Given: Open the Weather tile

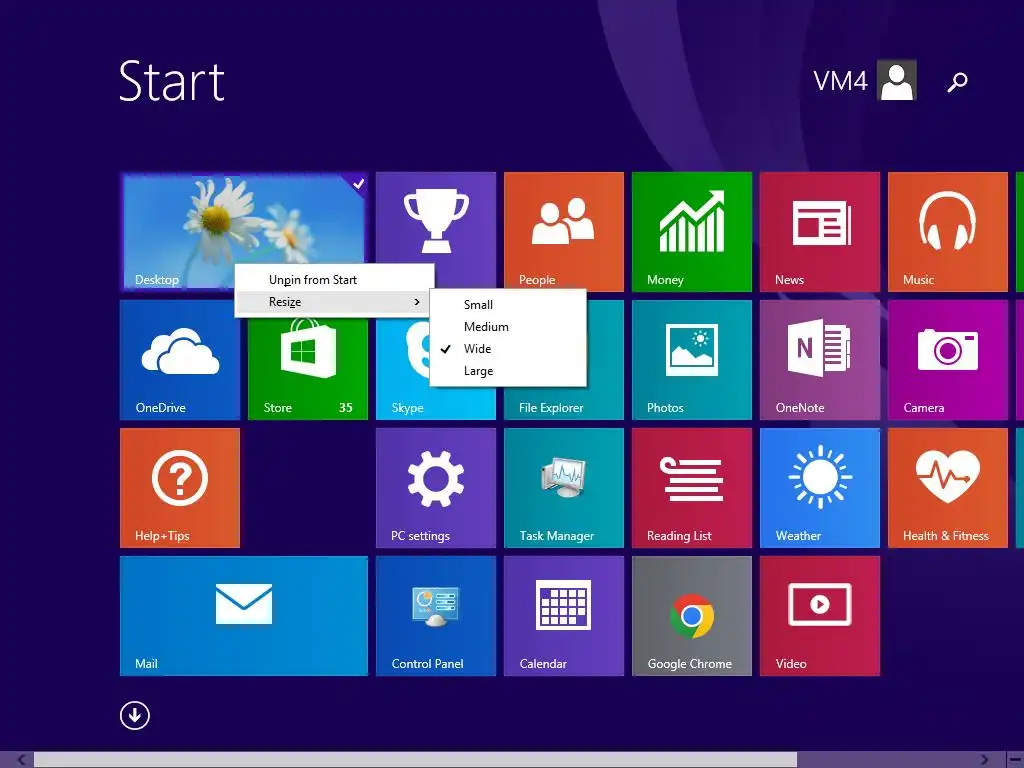Looking at the screenshot, I should pos(820,487).
